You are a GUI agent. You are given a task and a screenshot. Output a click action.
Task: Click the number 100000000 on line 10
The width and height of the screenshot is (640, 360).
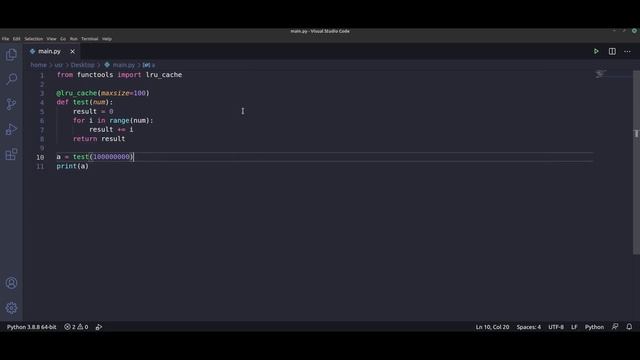click(x=111, y=157)
